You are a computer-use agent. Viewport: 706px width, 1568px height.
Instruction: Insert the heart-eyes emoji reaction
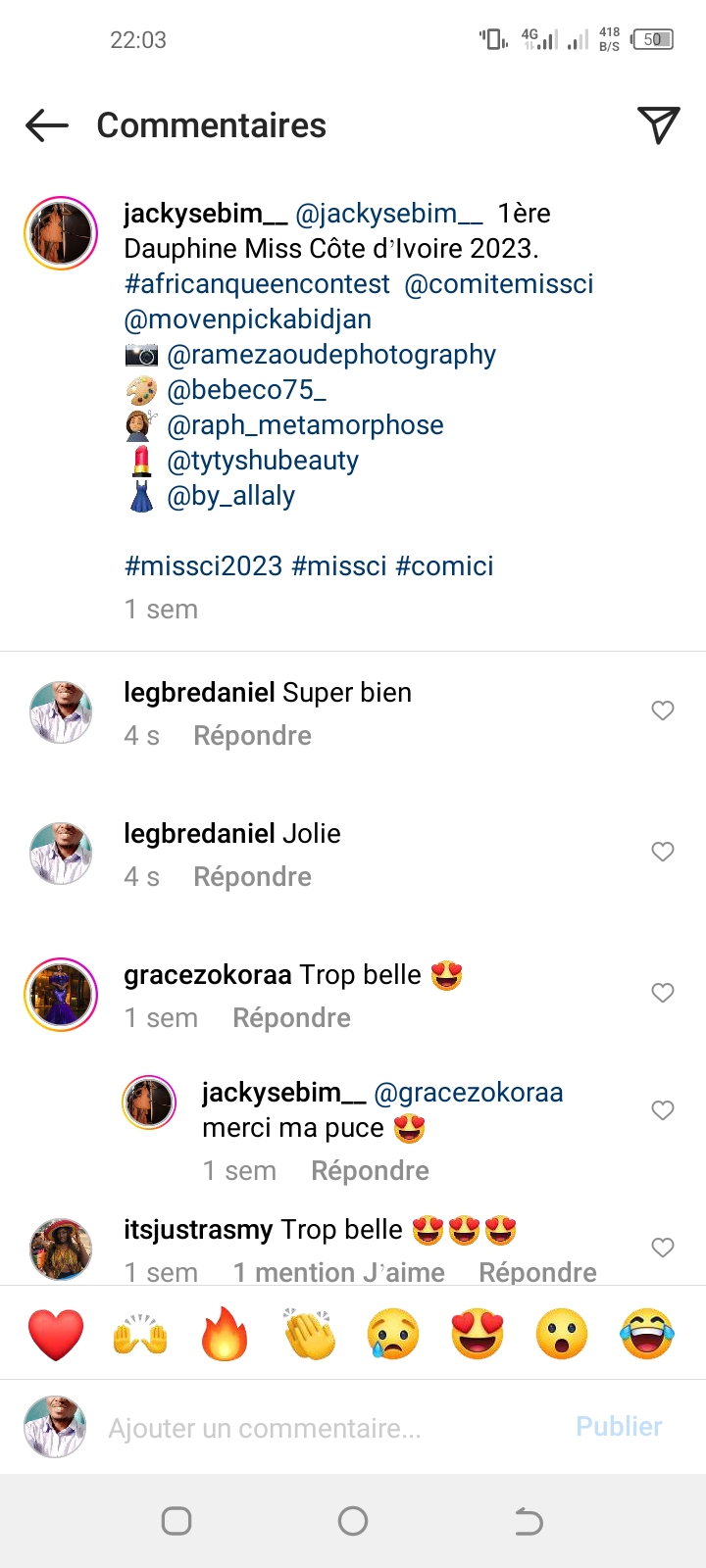point(478,1334)
